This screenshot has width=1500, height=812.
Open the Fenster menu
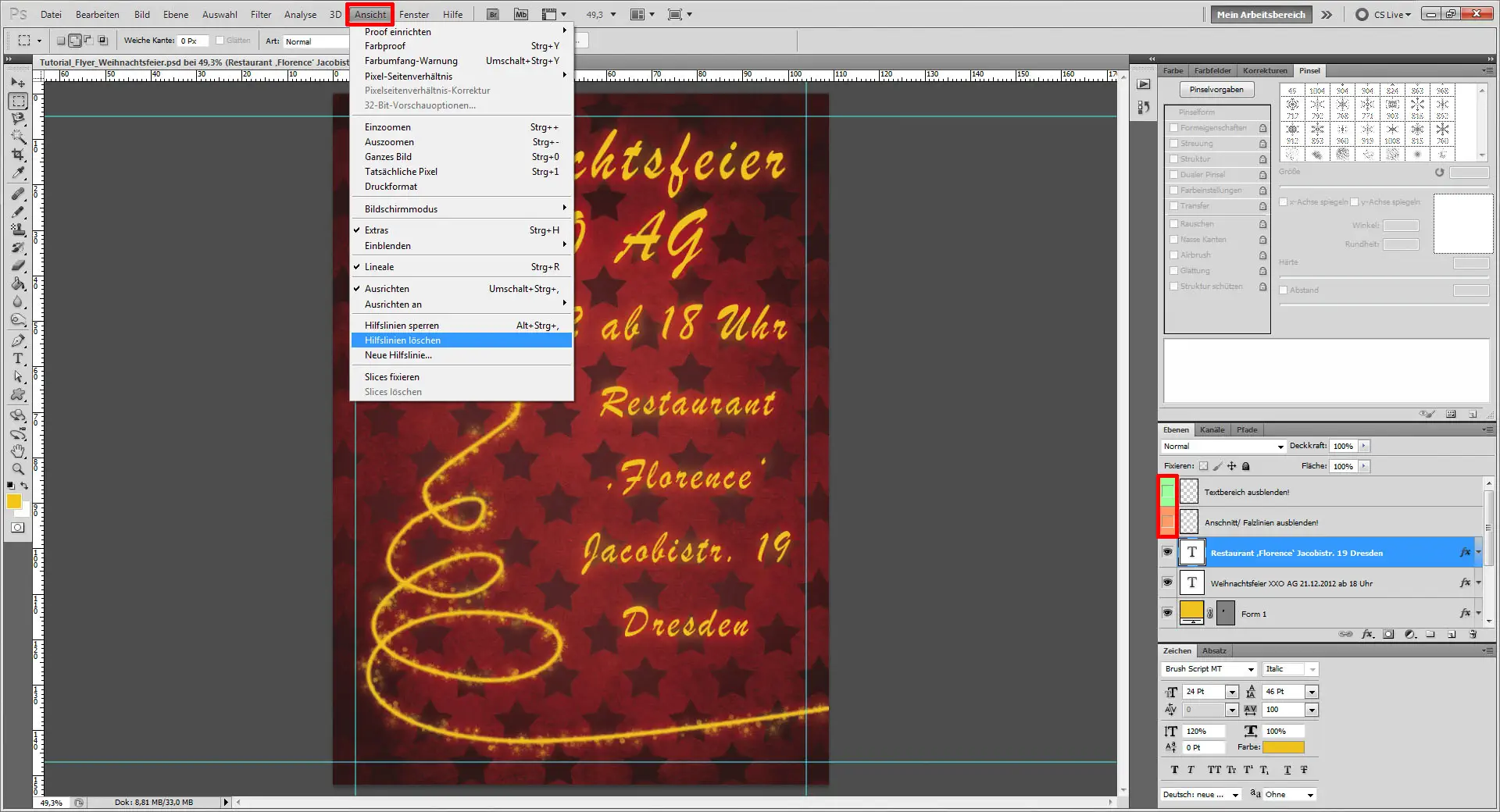(x=414, y=14)
